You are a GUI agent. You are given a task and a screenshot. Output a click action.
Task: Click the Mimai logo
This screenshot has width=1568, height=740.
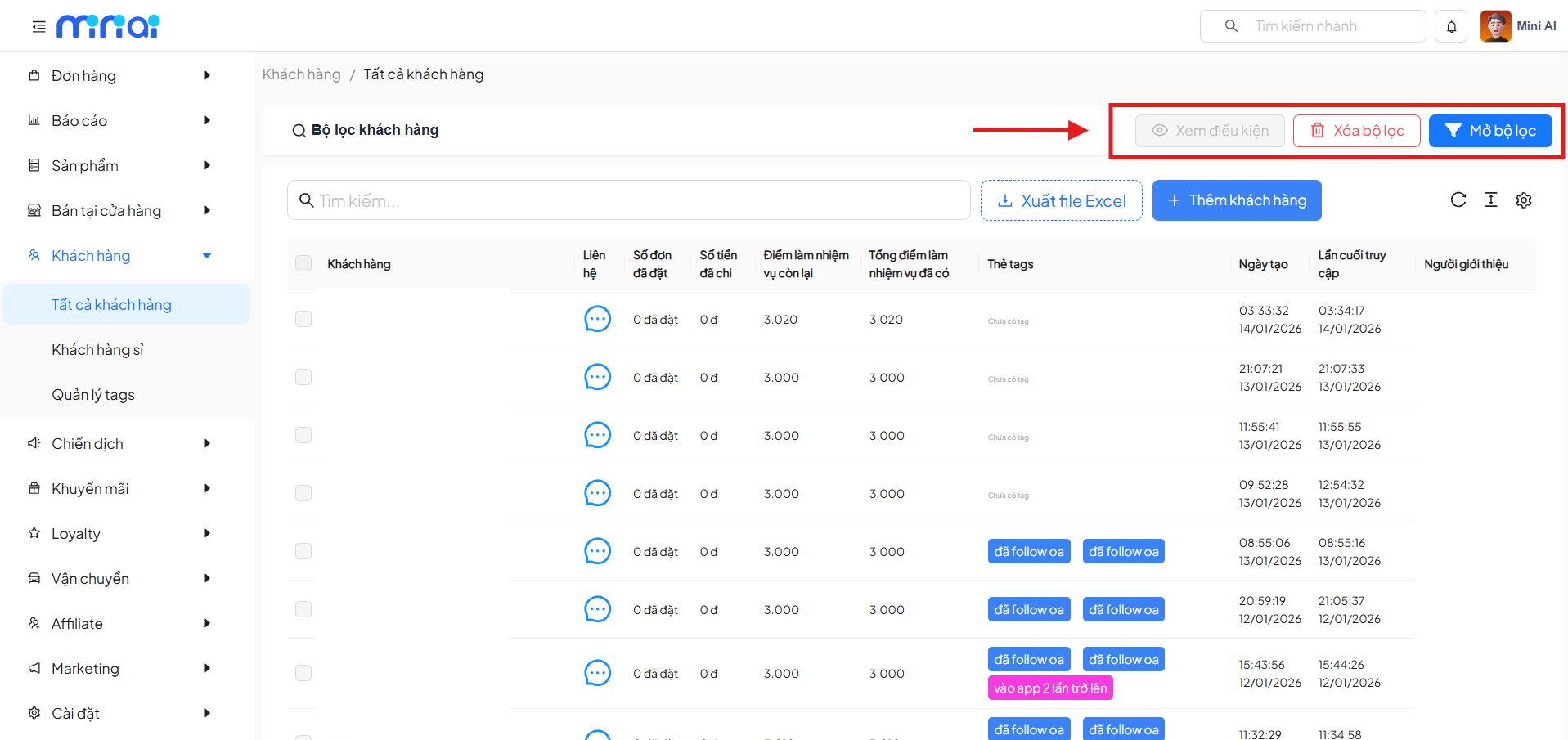click(108, 27)
